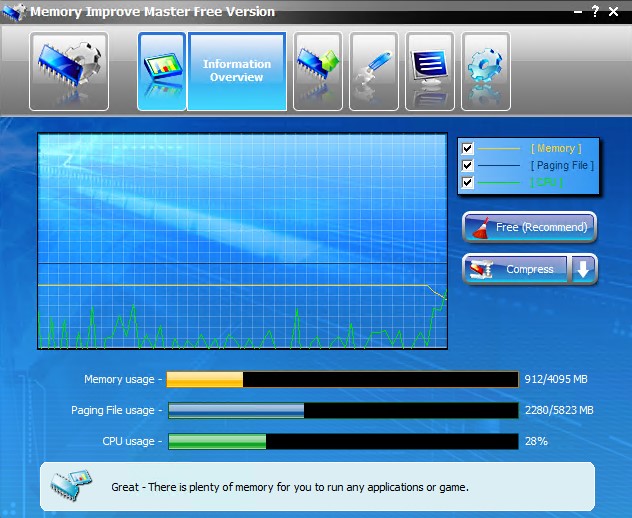Click the memory chip and gear logo icon
The height and width of the screenshot is (518, 632).
(69, 71)
